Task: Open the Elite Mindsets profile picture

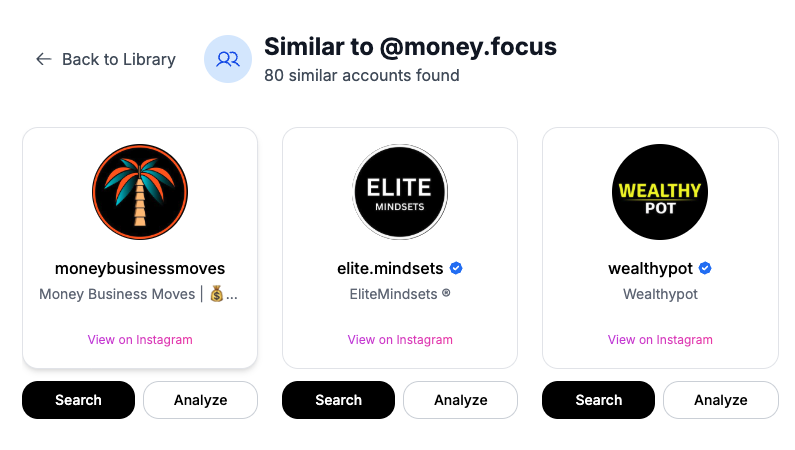Action: click(400, 192)
